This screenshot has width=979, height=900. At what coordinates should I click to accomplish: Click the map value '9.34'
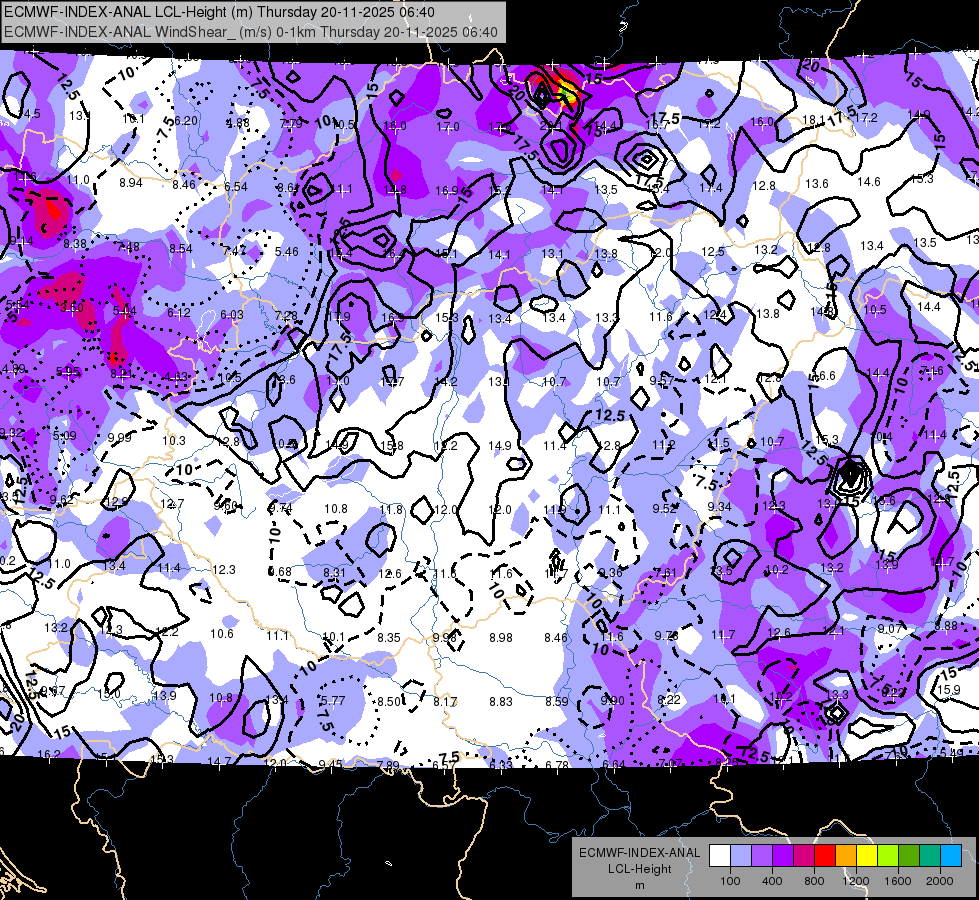pos(719,507)
